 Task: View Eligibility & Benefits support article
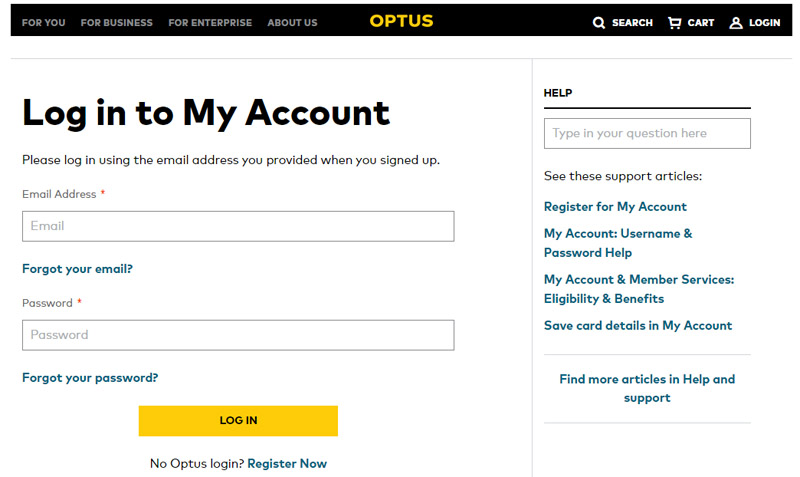point(639,289)
